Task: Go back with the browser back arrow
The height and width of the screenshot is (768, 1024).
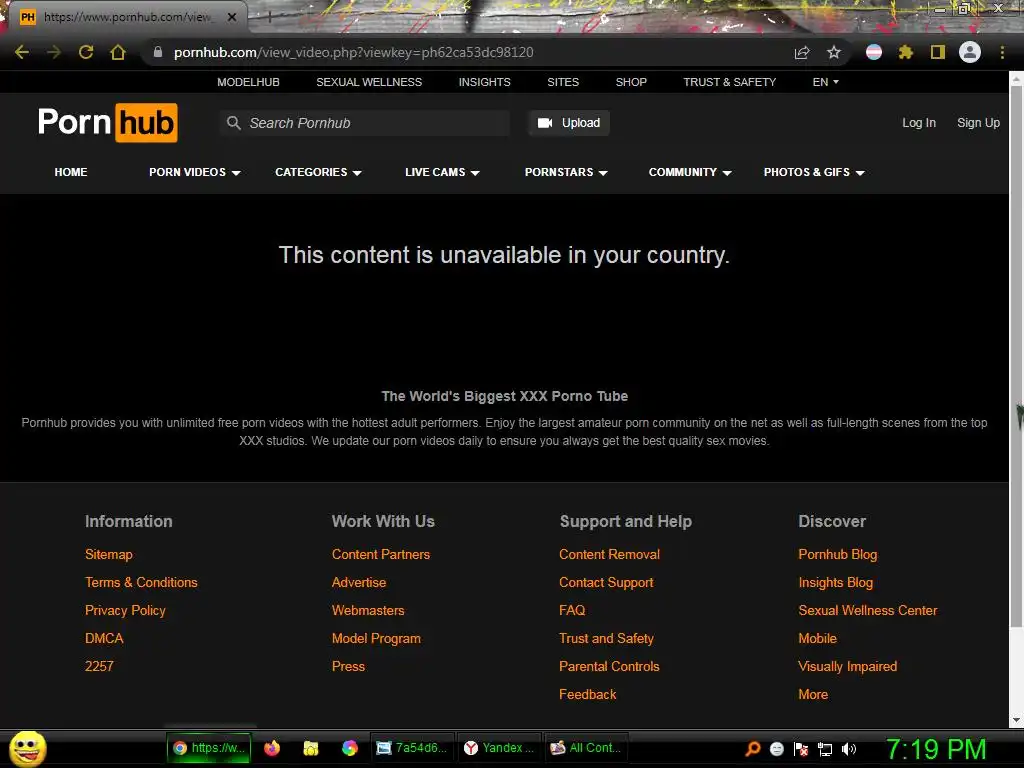Action: point(22,52)
